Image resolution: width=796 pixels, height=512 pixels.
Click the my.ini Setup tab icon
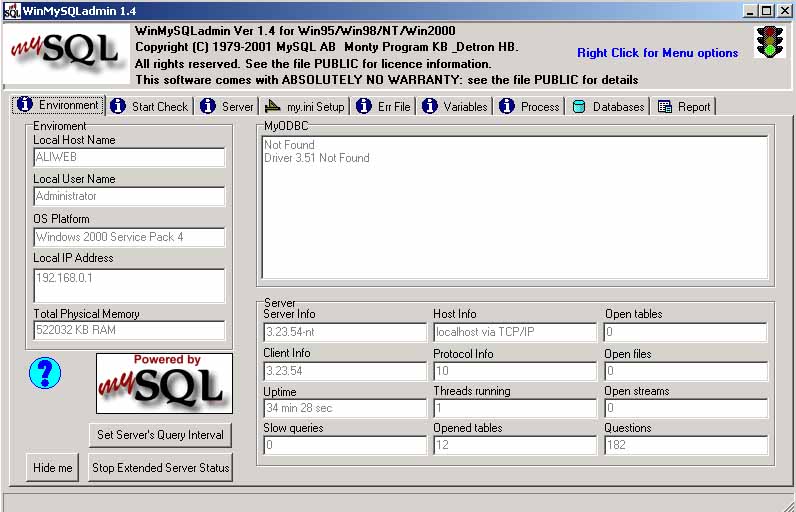pyautogui.click(x=273, y=106)
